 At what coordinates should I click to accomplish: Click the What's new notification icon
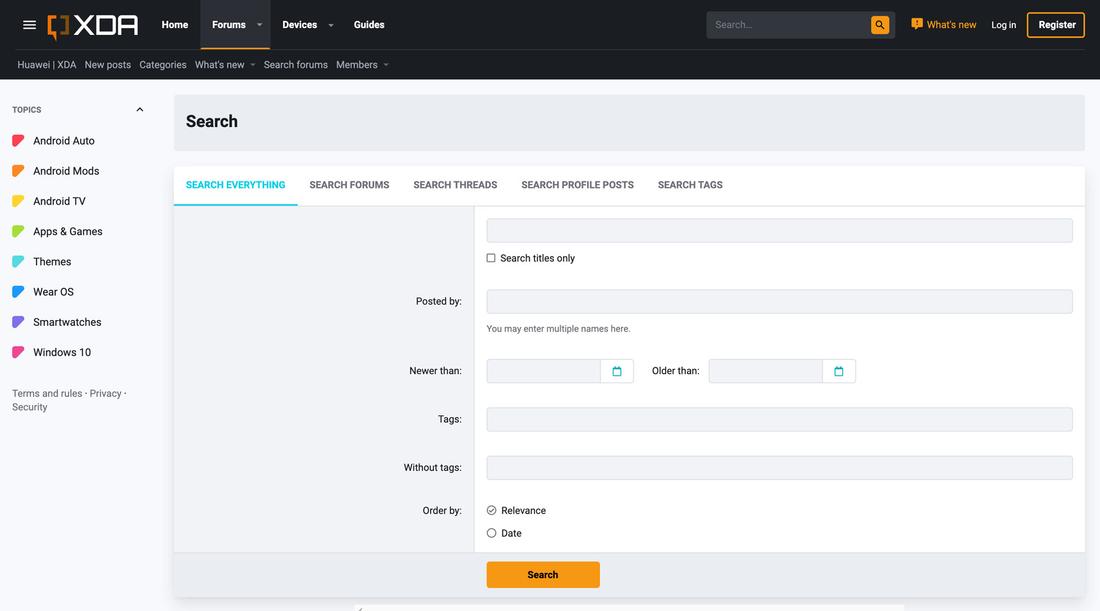pos(914,22)
